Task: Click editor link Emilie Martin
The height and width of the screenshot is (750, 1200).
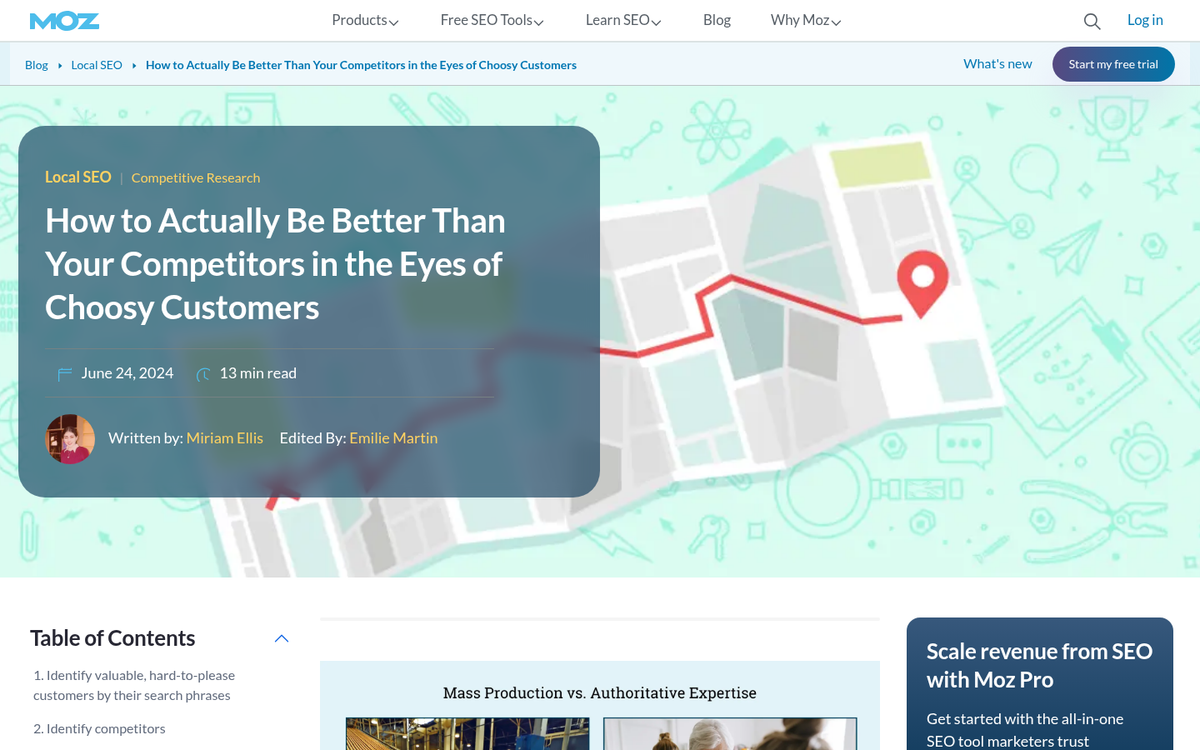Action: 393,438
